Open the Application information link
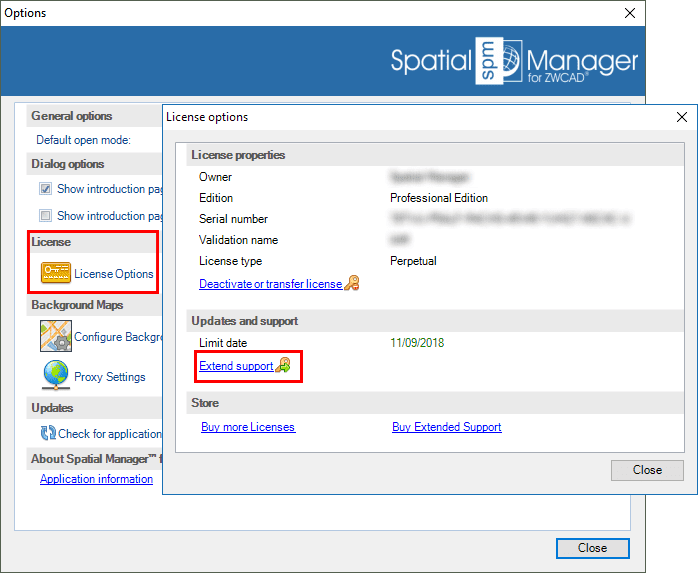The height and width of the screenshot is (573, 698). 96,479
